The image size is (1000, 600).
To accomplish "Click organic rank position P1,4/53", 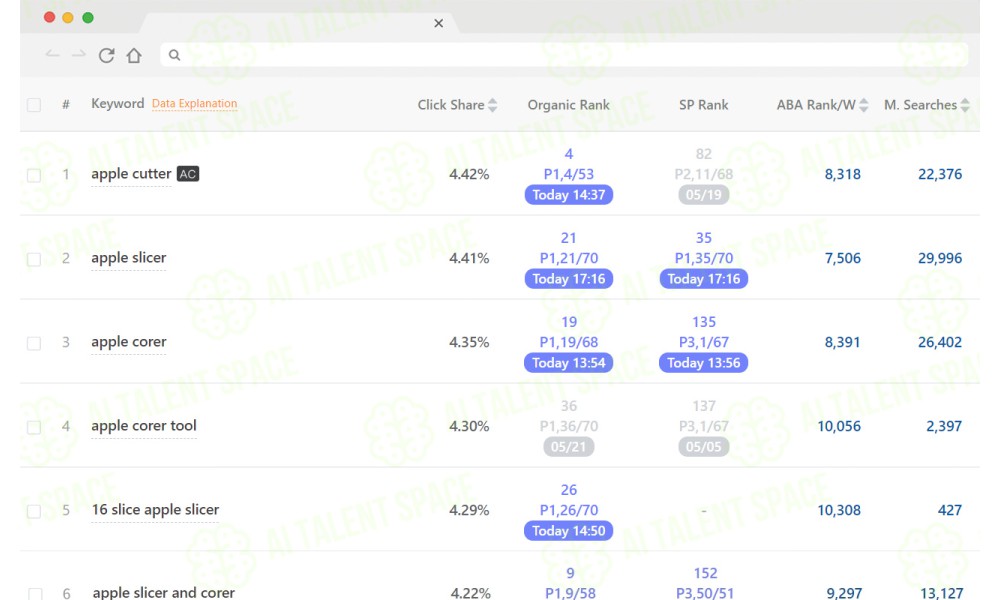I will pos(569,174).
